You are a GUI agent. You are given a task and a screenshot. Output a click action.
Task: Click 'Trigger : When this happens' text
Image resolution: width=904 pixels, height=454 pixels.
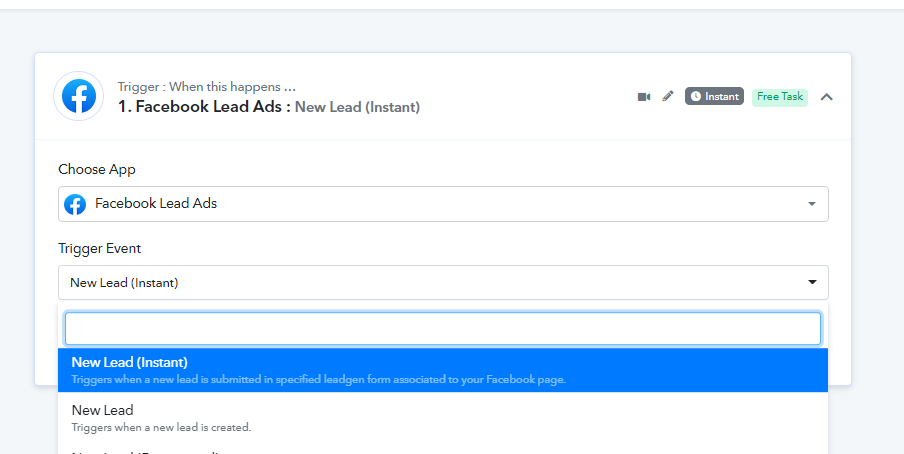click(x=206, y=87)
